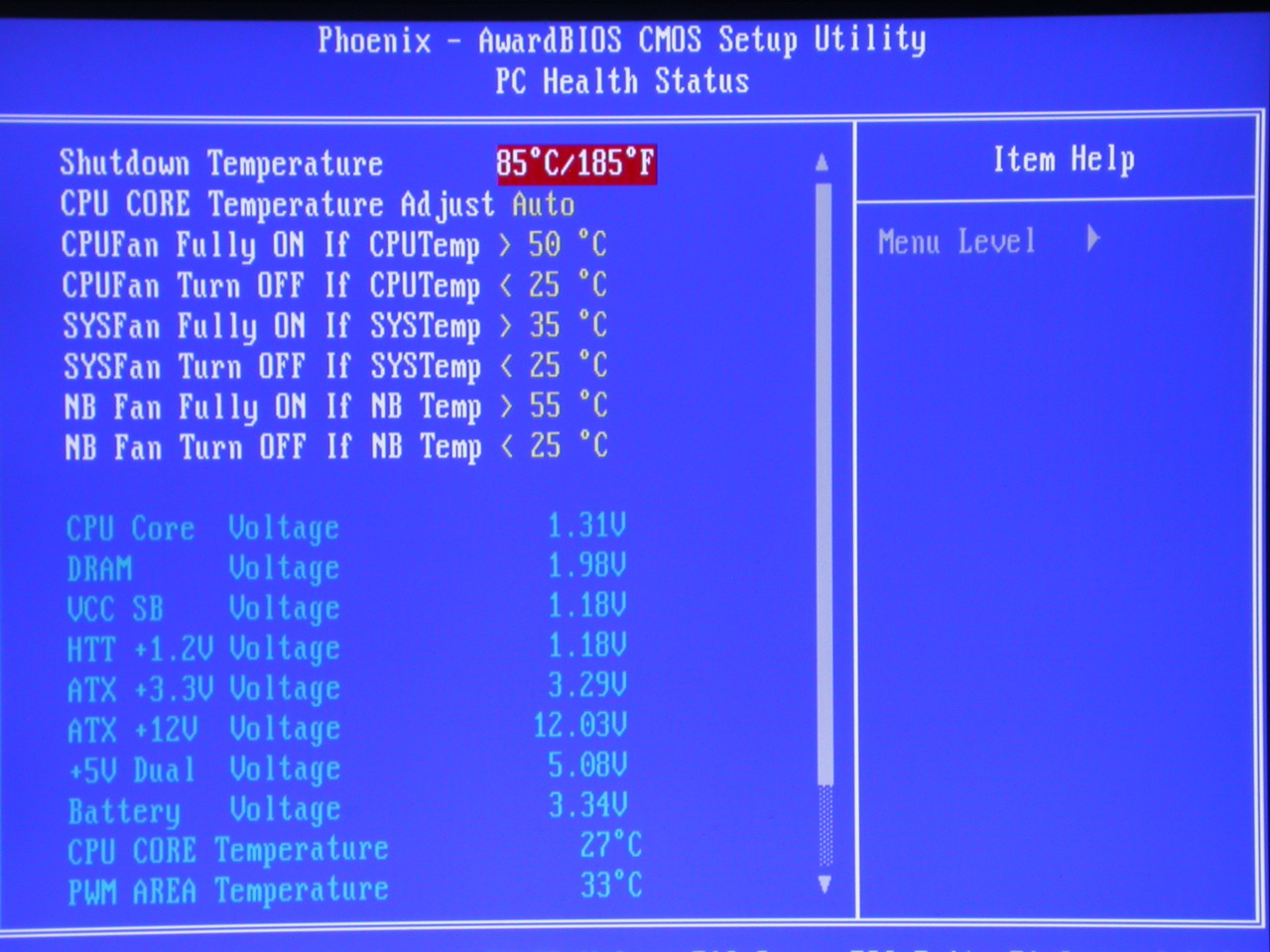Image resolution: width=1270 pixels, height=952 pixels.
Task: Click the CPU Core Voltage reading 1.31V
Action: pyautogui.click(x=587, y=526)
